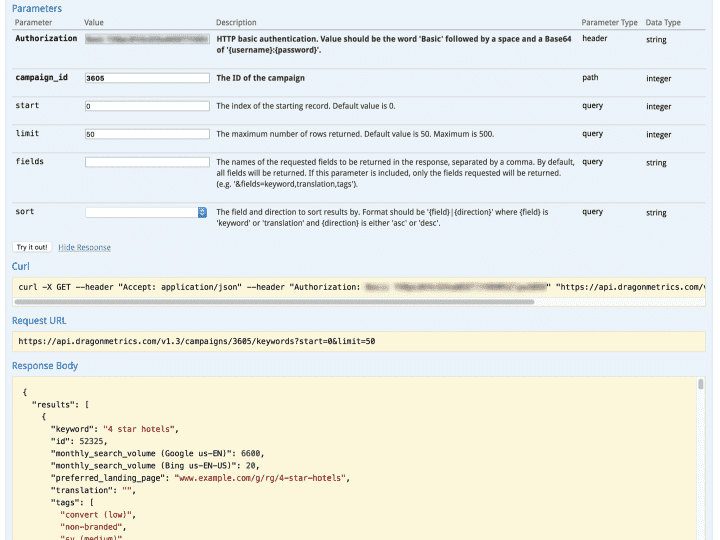Click the Response Body heading
This screenshot has height=540, width=720.
pos(45,366)
